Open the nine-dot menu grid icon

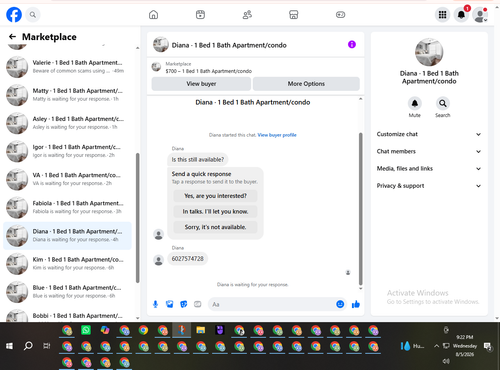[x=442, y=15]
